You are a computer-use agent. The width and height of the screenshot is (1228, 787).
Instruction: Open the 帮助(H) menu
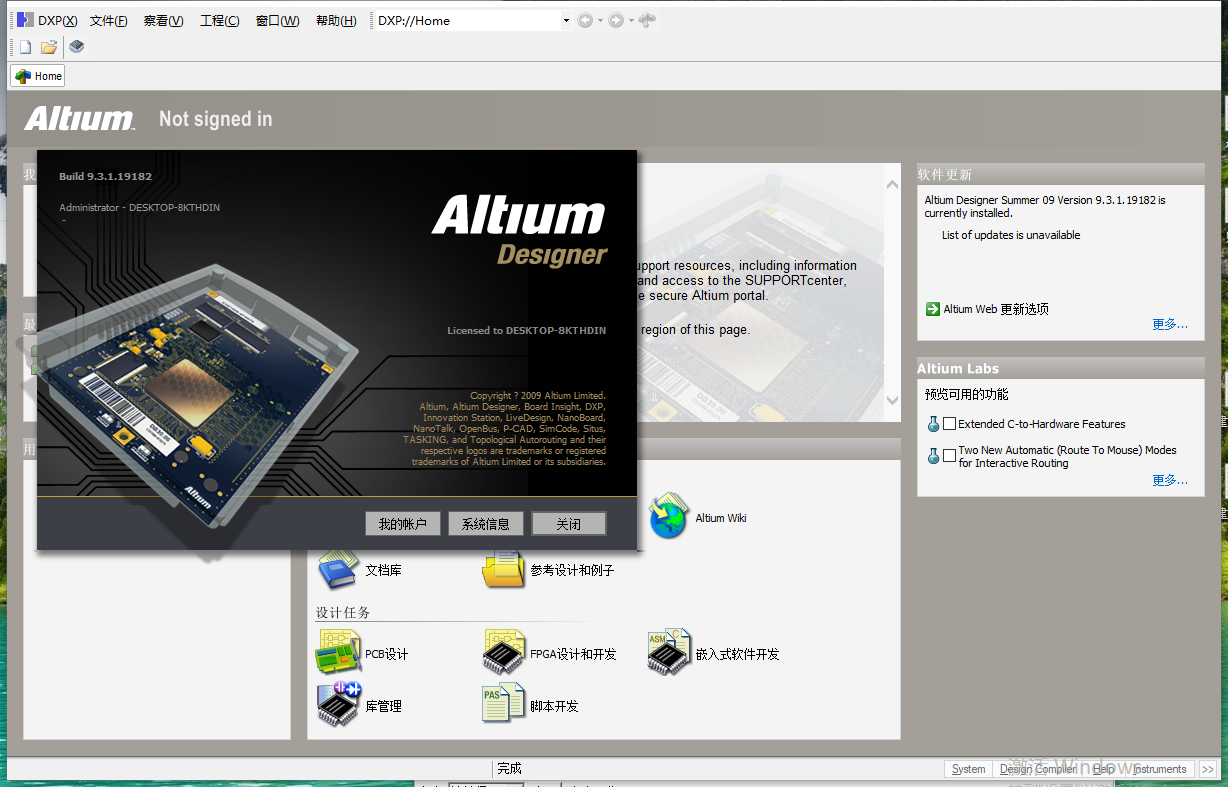[x=335, y=19]
